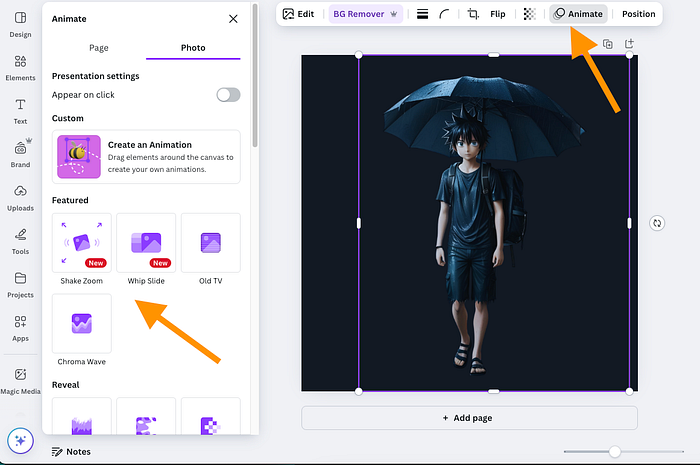Click the Position toolbar button
Viewport: 700px width, 465px height.
point(638,14)
